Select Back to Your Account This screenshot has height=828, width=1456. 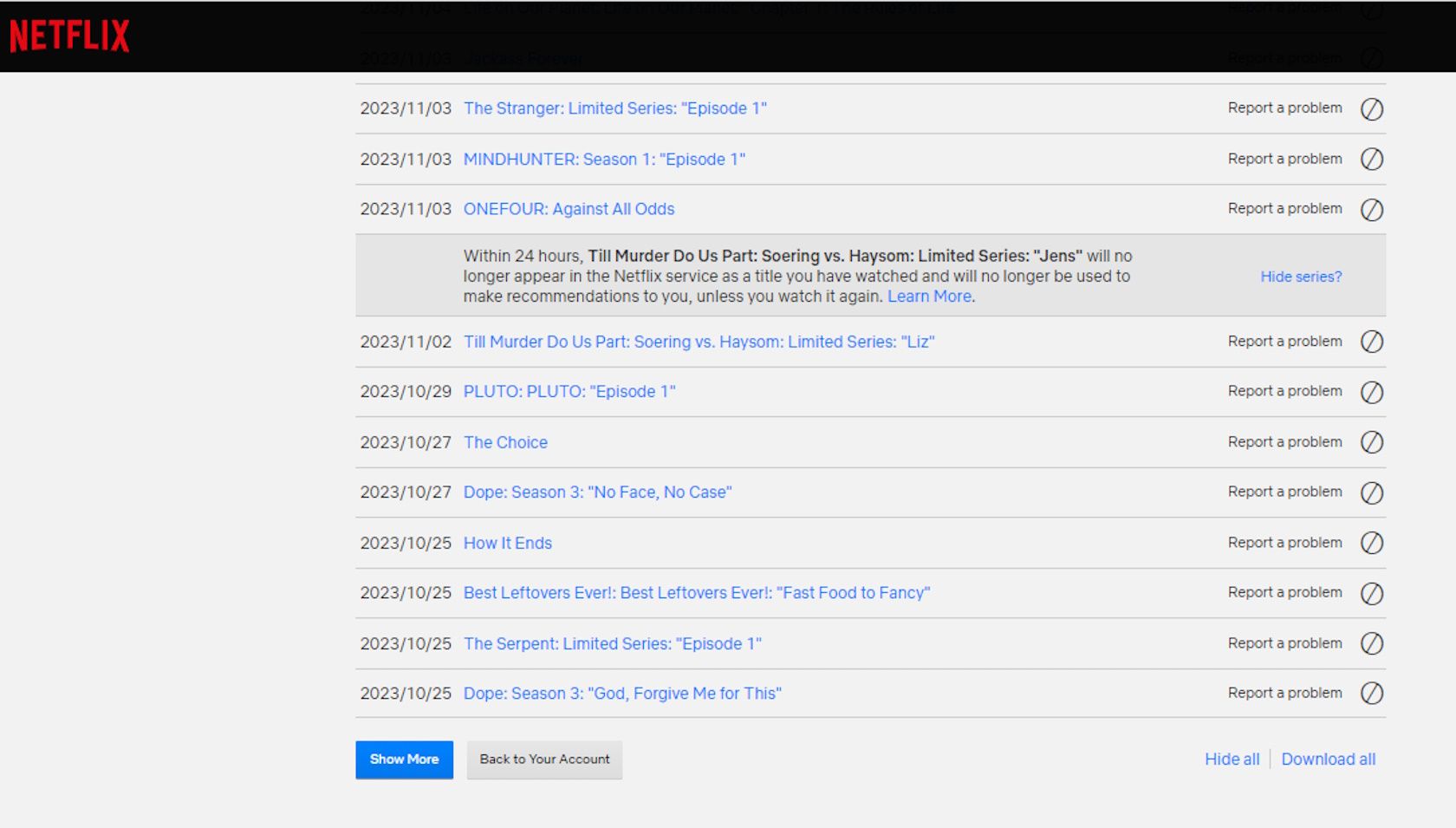click(x=544, y=760)
